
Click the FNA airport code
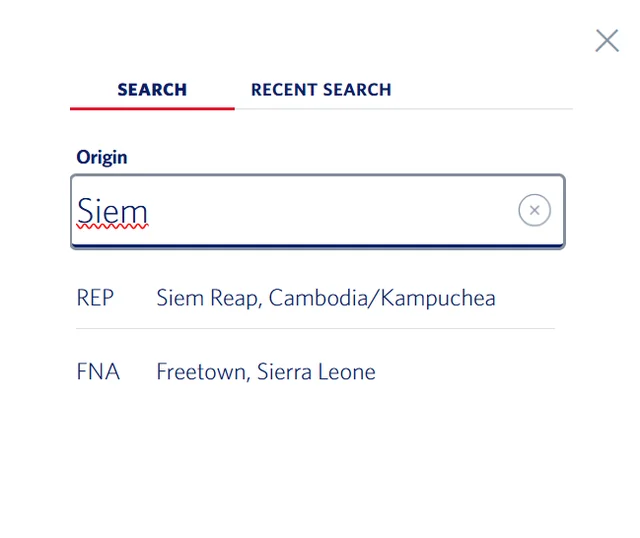click(98, 372)
